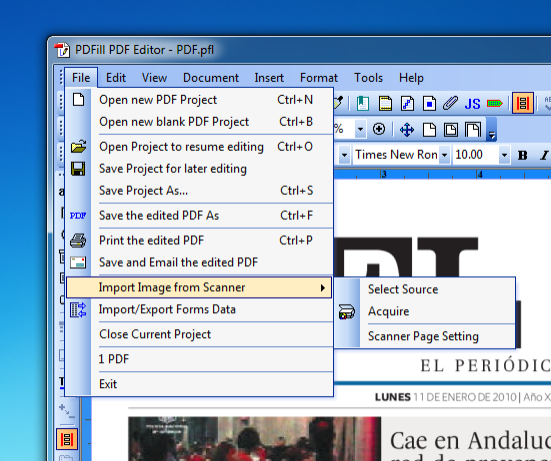The width and height of the screenshot is (551, 461).
Task: Click the JS JavaScript toolbar icon
Action: tap(472, 104)
